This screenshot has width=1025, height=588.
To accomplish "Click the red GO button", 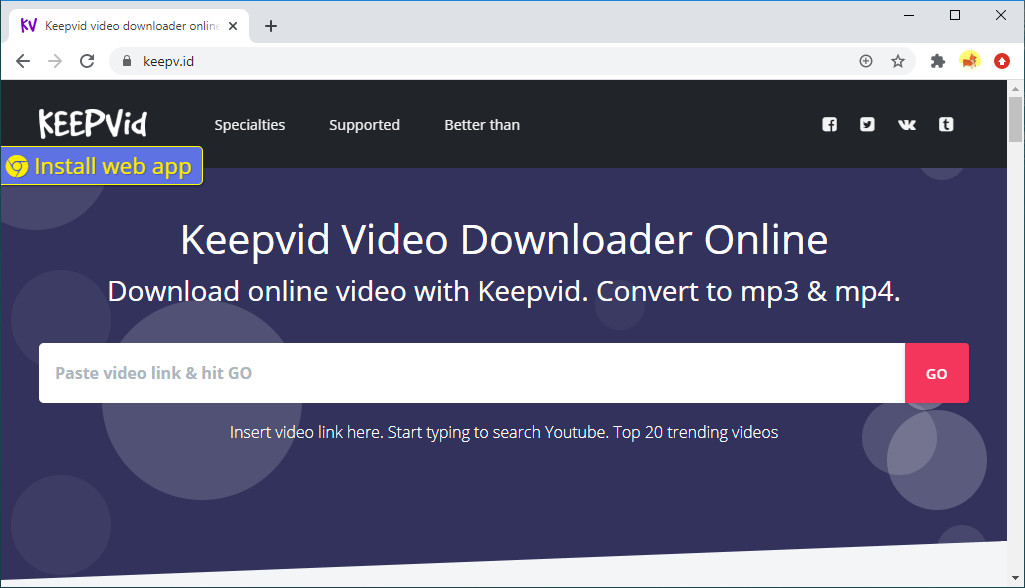I will coord(937,373).
